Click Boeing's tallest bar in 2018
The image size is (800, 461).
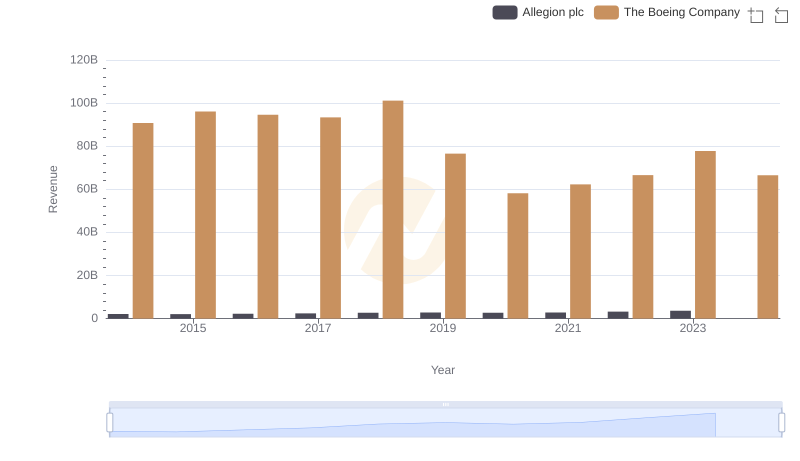(x=393, y=210)
